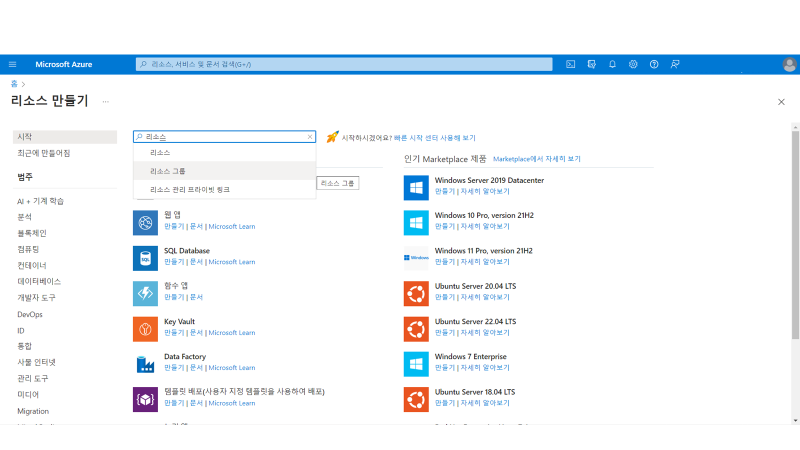Image resolution: width=800 pixels, height=450 pixels.
Task: Click the Windows 10 Pro icon
Action: 416,223
